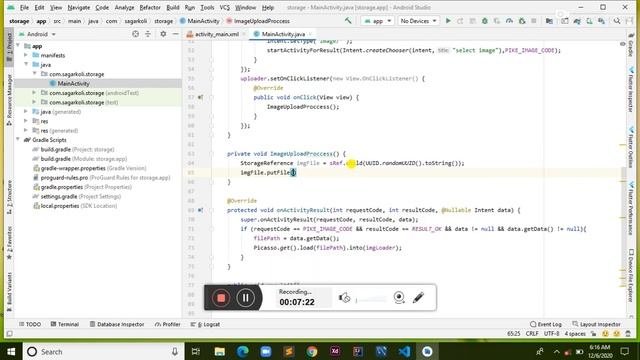The height and width of the screenshot is (360, 640).
Task: Click the UTF-8 encoding status entry
Action: pyautogui.click(x=551, y=333)
